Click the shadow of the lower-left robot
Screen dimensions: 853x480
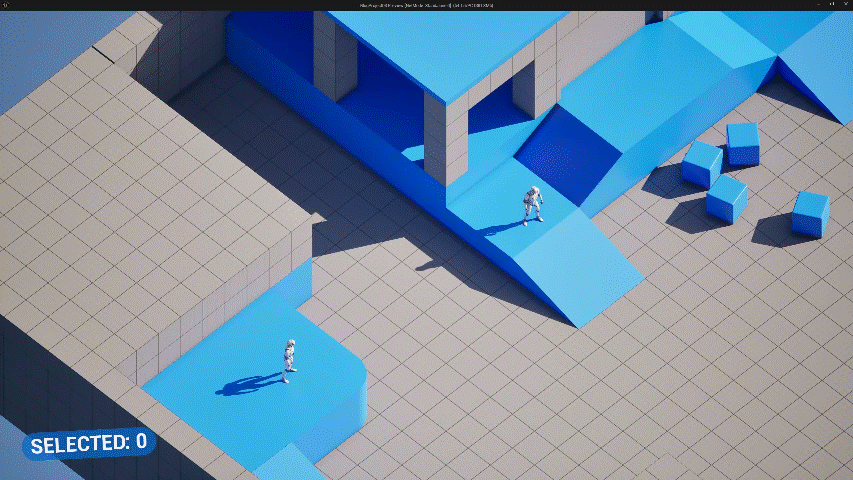click(x=245, y=384)
